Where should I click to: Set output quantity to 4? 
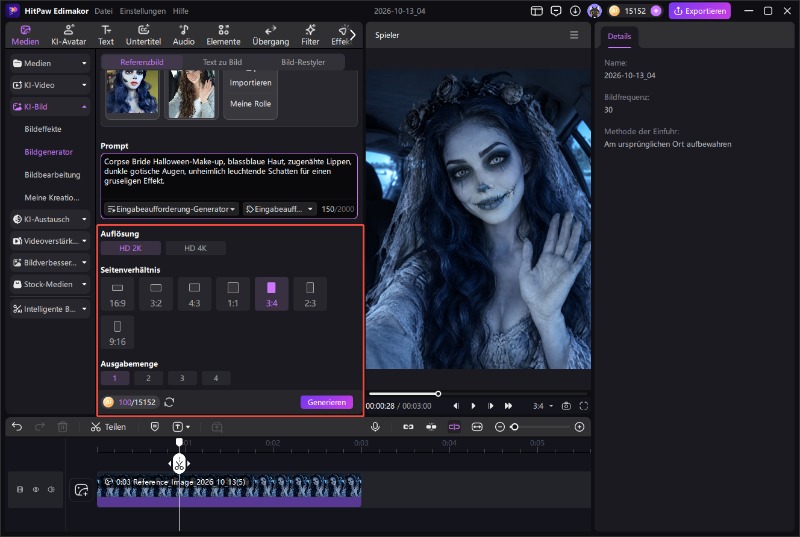click(x=216, y=378)
